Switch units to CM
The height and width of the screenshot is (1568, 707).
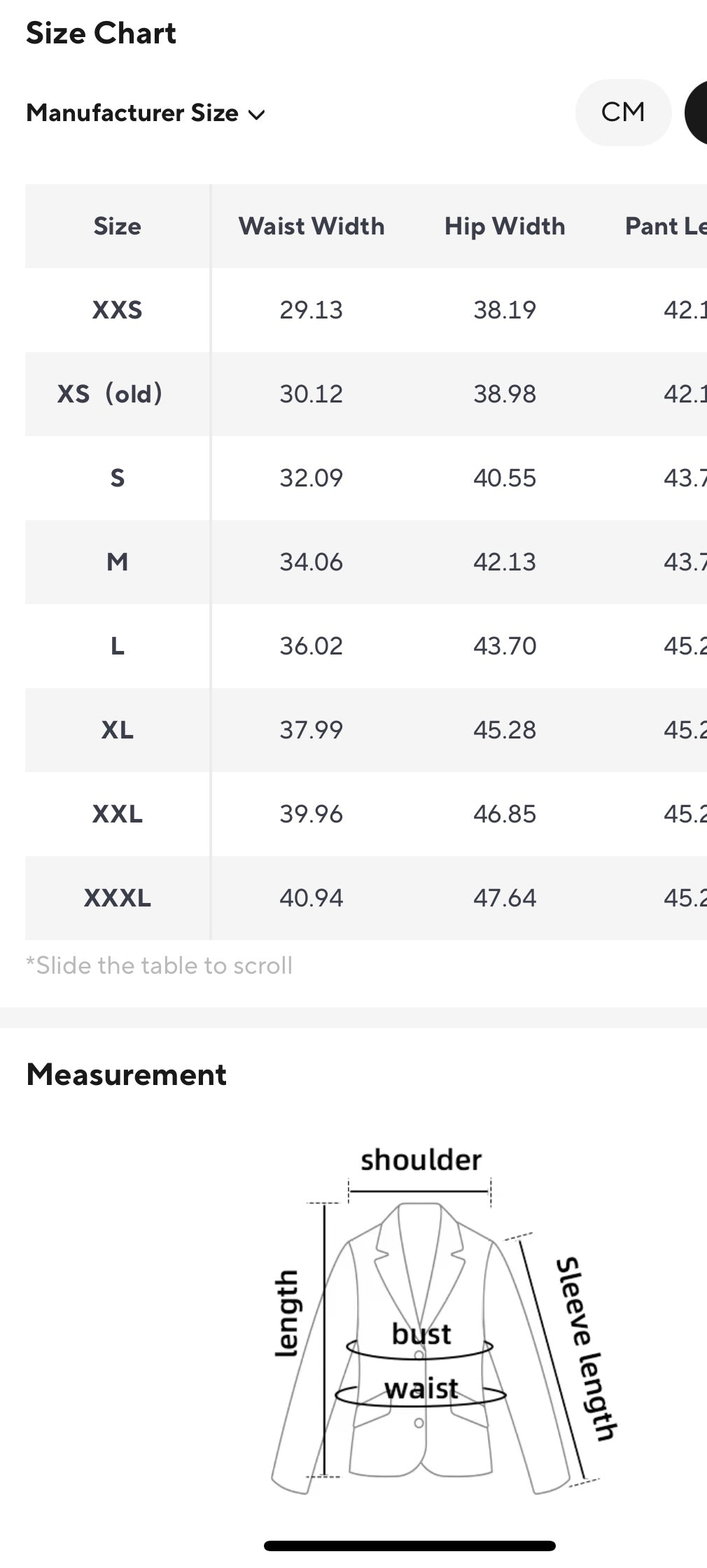622,112
